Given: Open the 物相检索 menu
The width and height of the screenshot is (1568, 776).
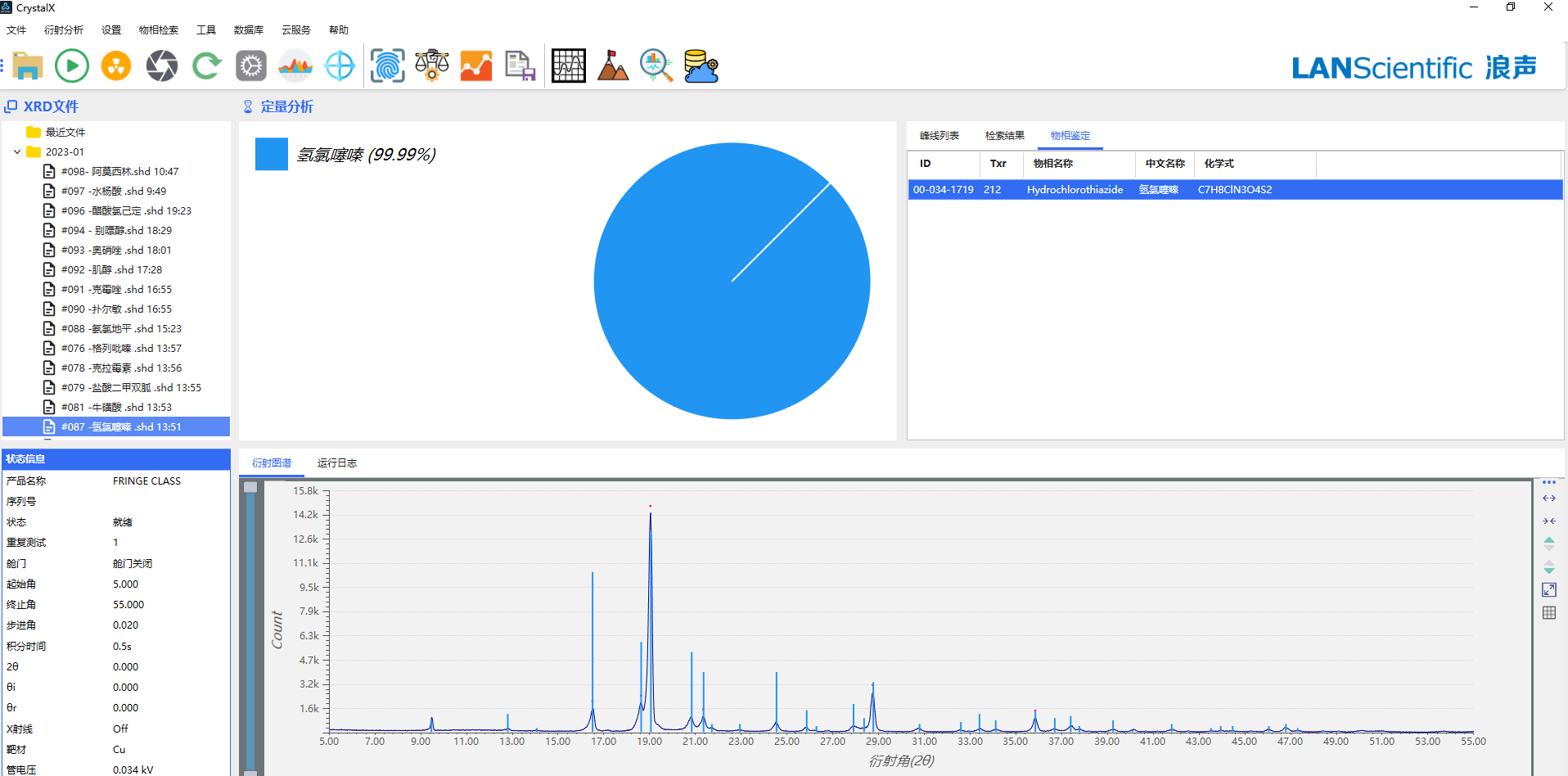Looking at the screenshot, I should click(158, 30).
